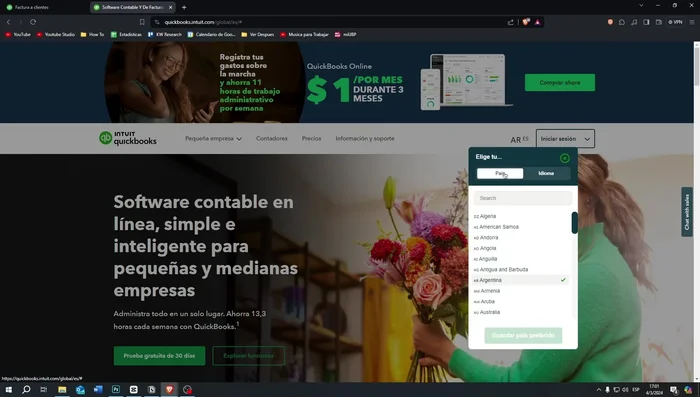The height and width of the screenshot is (397, 700).
Task: Select Australia in the country list
Action: (x=521, y=312)
